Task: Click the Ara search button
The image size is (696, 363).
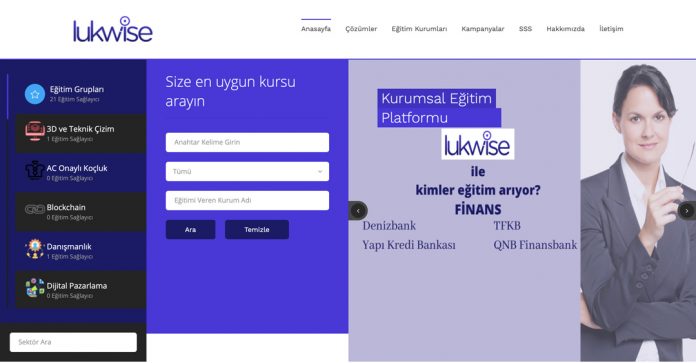Action: (190, 229)
